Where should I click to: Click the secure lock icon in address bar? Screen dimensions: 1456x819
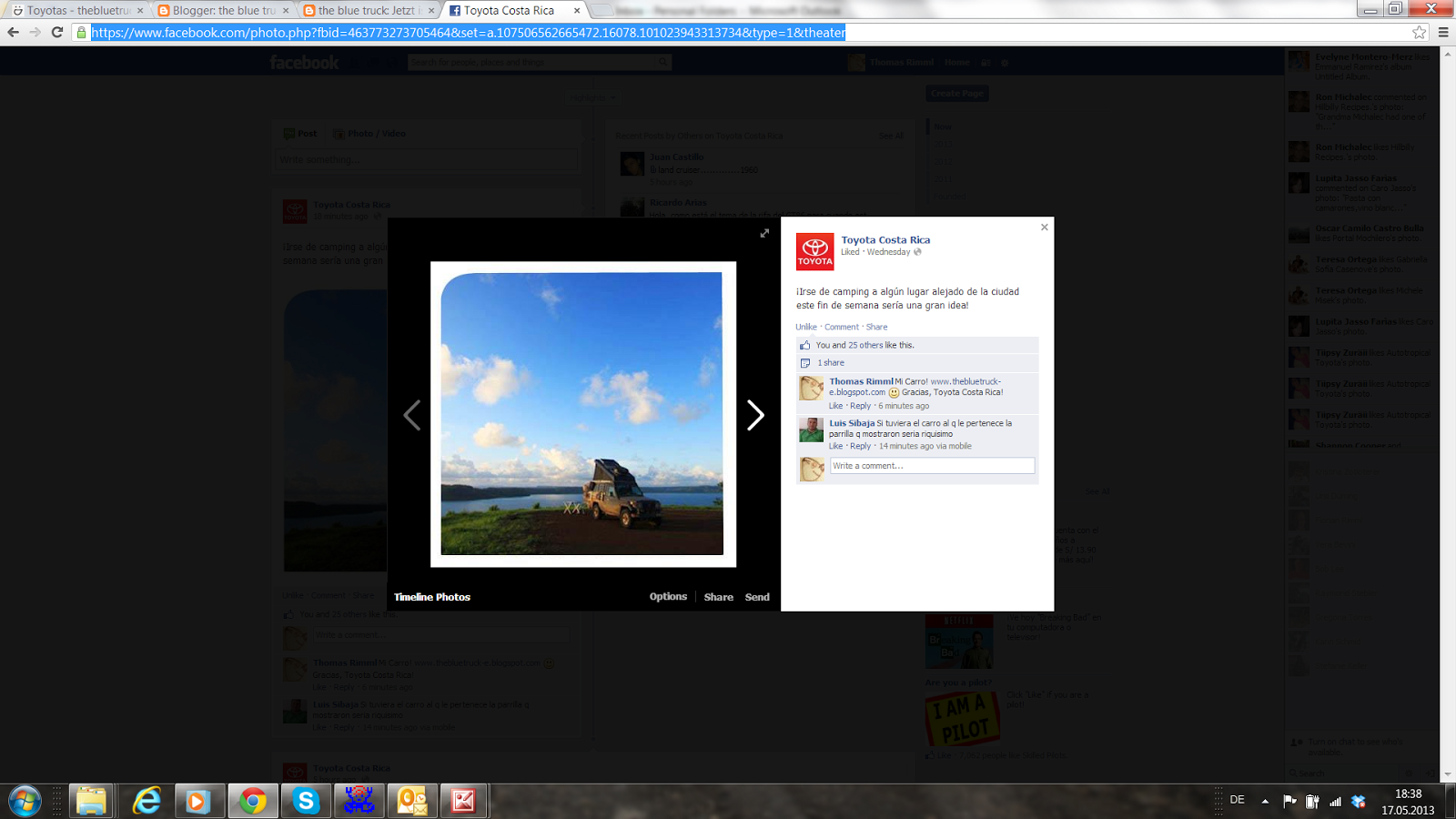81,33
